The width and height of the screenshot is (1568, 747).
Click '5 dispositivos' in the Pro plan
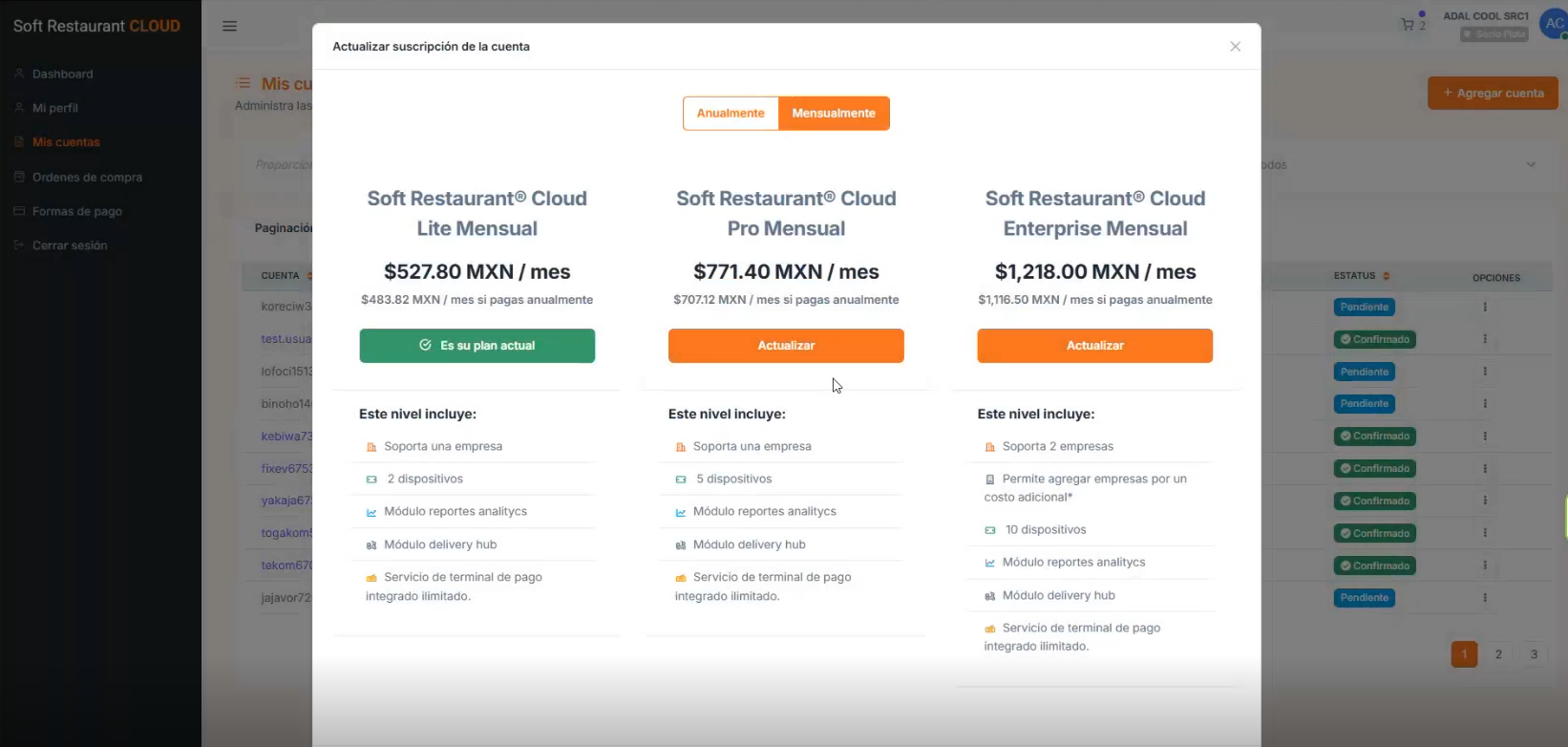[x=734, y=479]
